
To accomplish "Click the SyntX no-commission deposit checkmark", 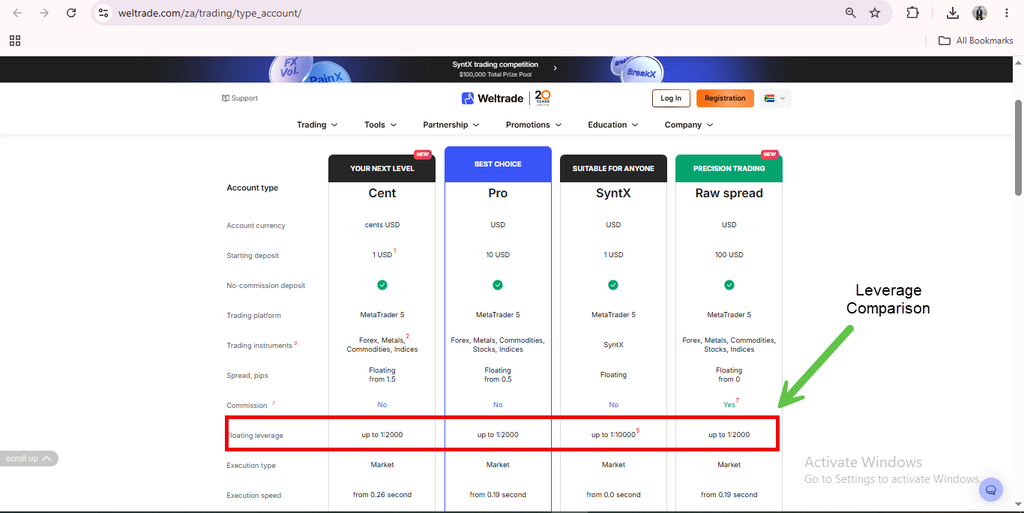I will coord(613,285).
